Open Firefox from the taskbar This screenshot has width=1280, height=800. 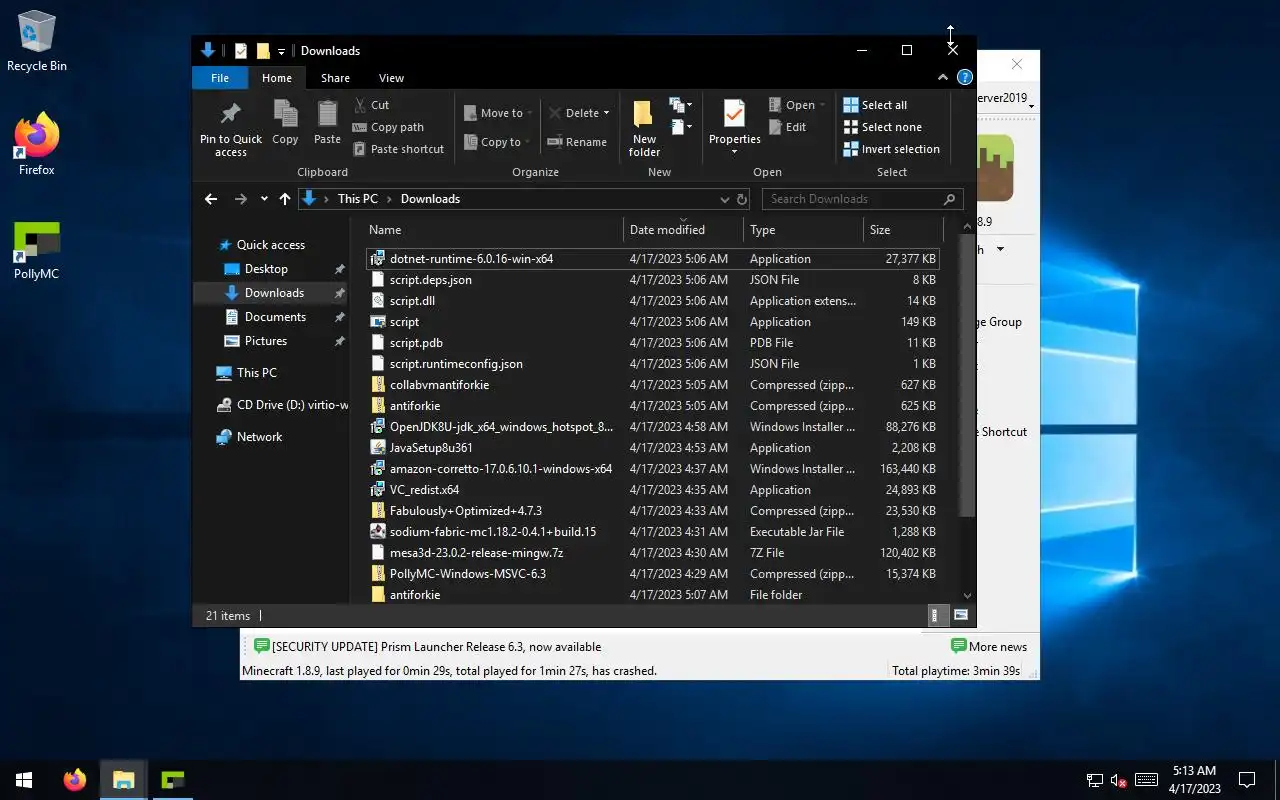tap(75, 780)
